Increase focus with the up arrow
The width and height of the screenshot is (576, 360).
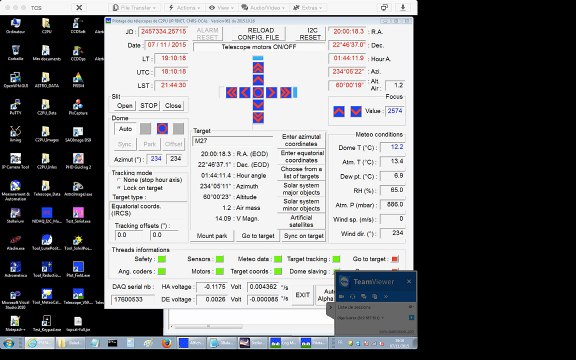339,111
